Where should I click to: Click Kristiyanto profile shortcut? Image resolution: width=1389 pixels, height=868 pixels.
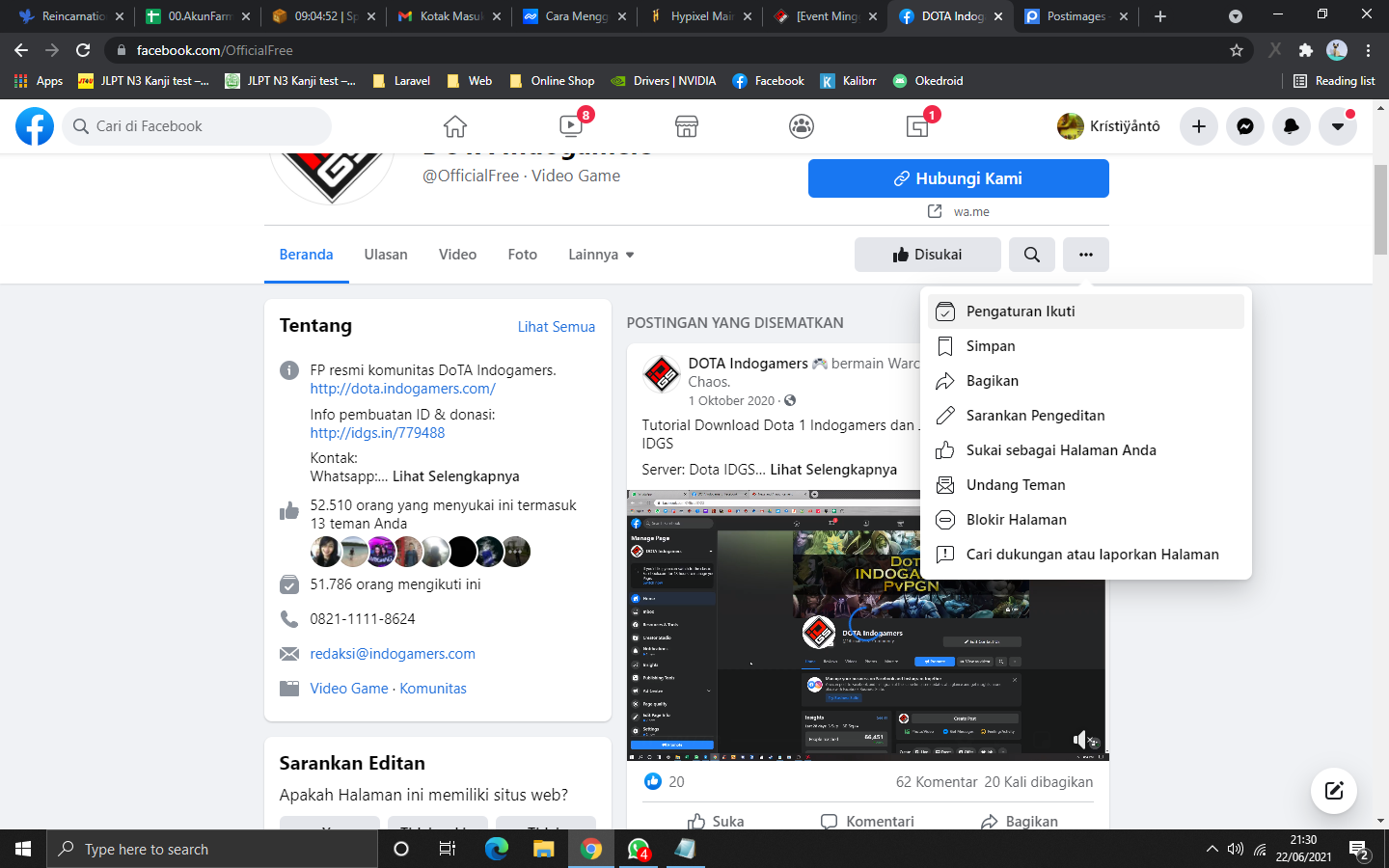(1109, 126)
